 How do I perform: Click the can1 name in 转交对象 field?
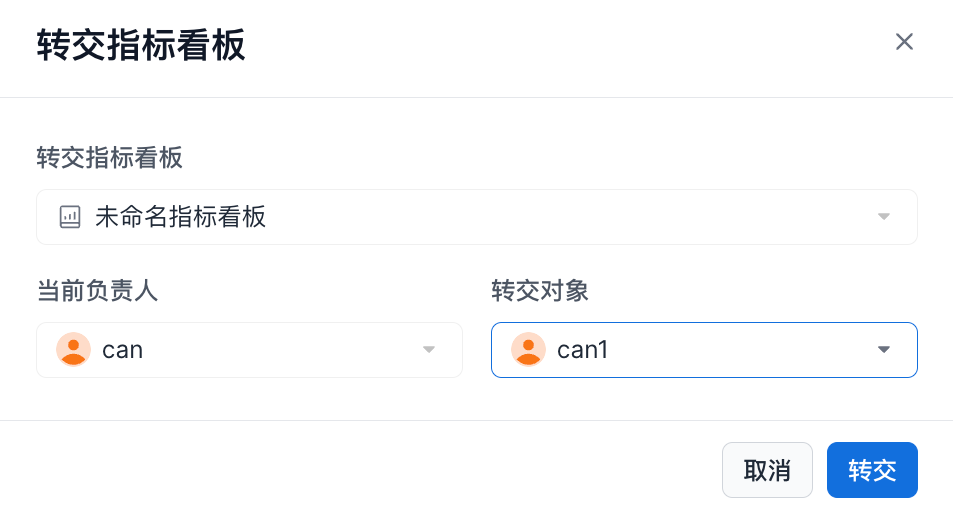tap(583, 349)
